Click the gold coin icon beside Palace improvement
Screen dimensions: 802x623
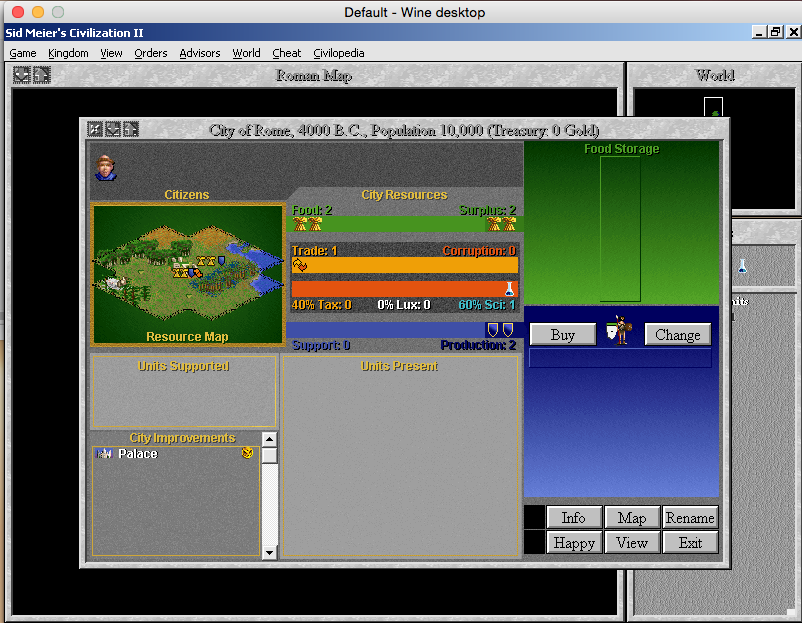pos(246,453)
